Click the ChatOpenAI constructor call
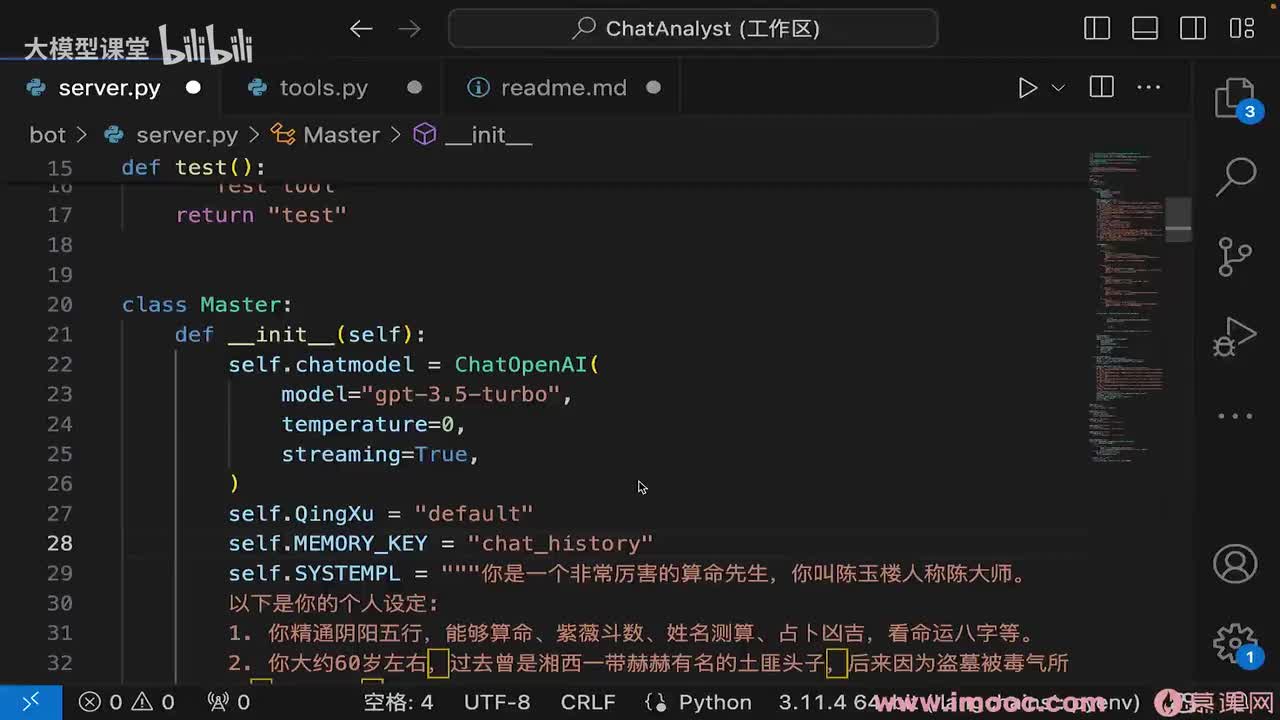The width and height of the screenshot is (1280, 720). coord(527,364)
